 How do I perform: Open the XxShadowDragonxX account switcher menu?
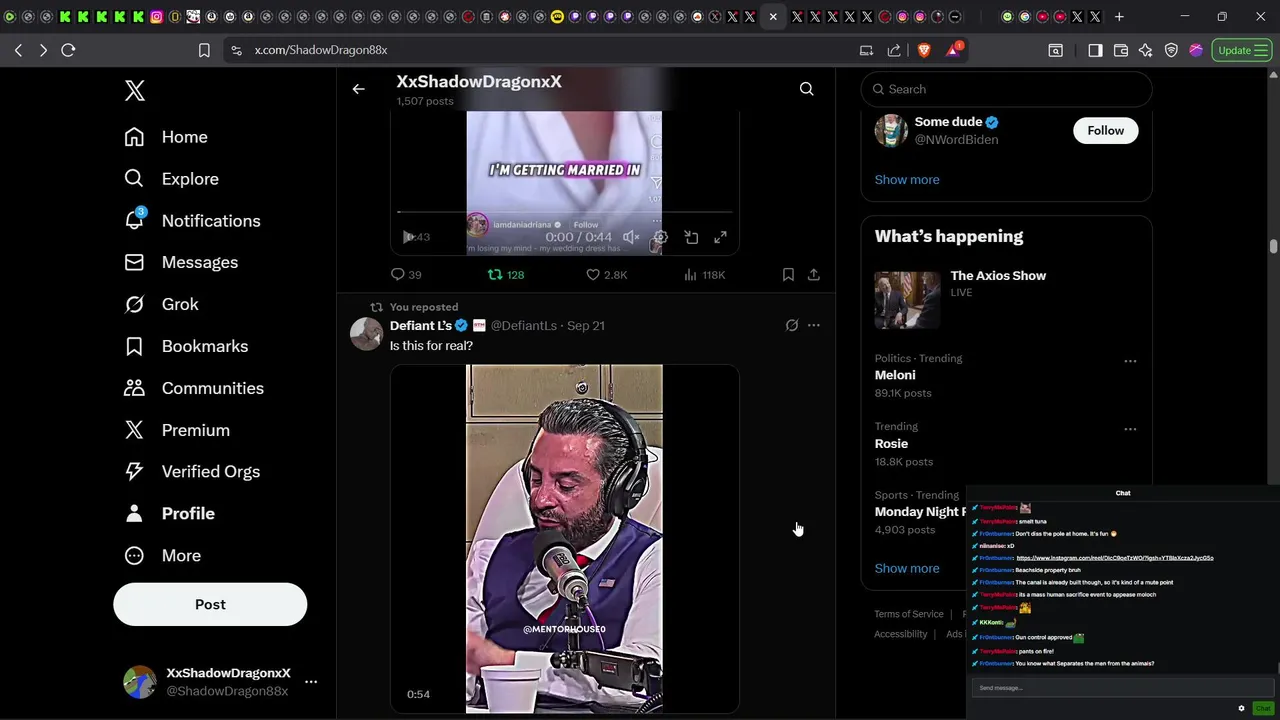(220, 682)
